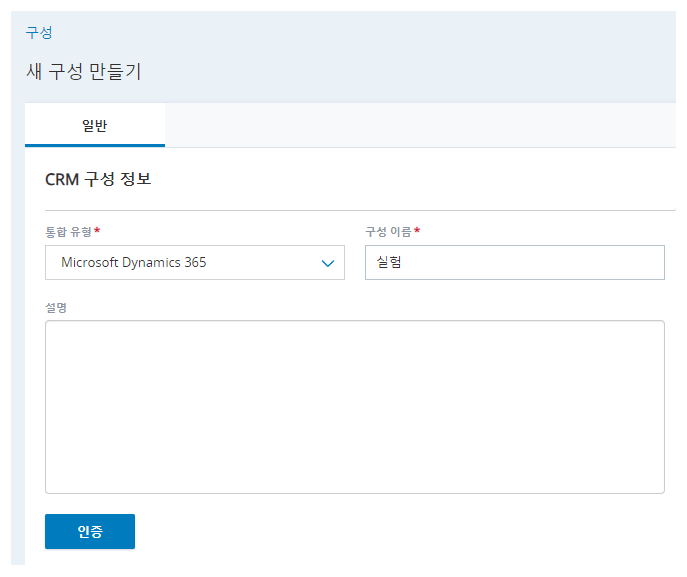Screen dimensions: 687x577
Task: Open the 통합 유형 dropdown showing Microsoft Dynamics 365
Action: pyautogui.click(x=195, y=262)
